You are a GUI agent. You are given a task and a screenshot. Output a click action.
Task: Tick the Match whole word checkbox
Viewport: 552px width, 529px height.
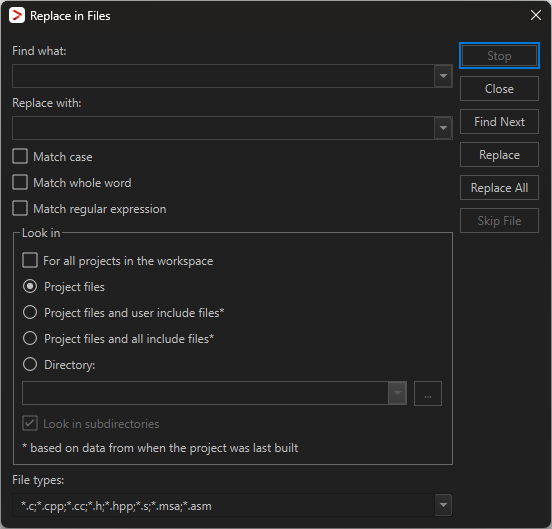coord(20,182)
